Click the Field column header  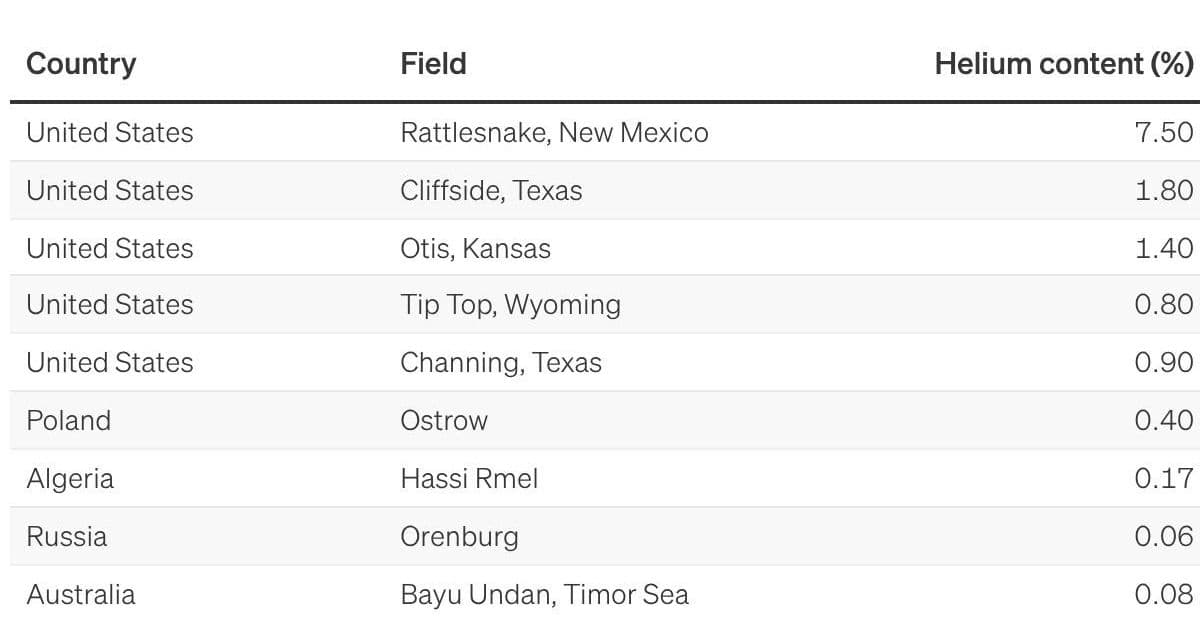coord(433,64)
